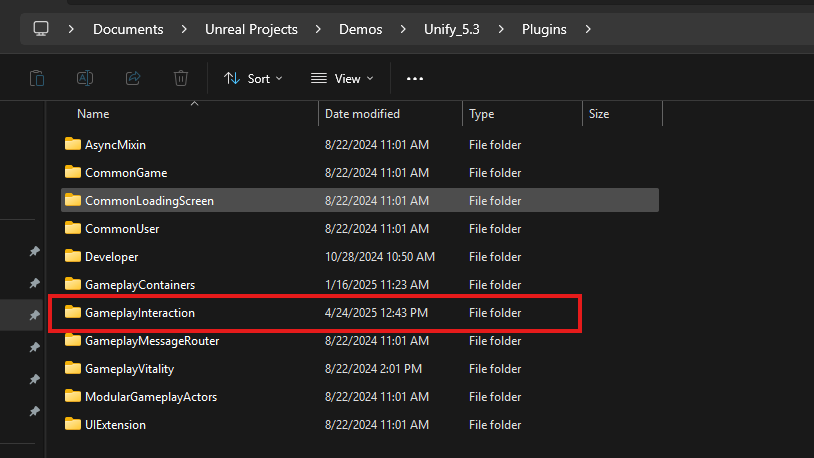Click the pin icon beside the GameplayVitality row

click(34, 380)
